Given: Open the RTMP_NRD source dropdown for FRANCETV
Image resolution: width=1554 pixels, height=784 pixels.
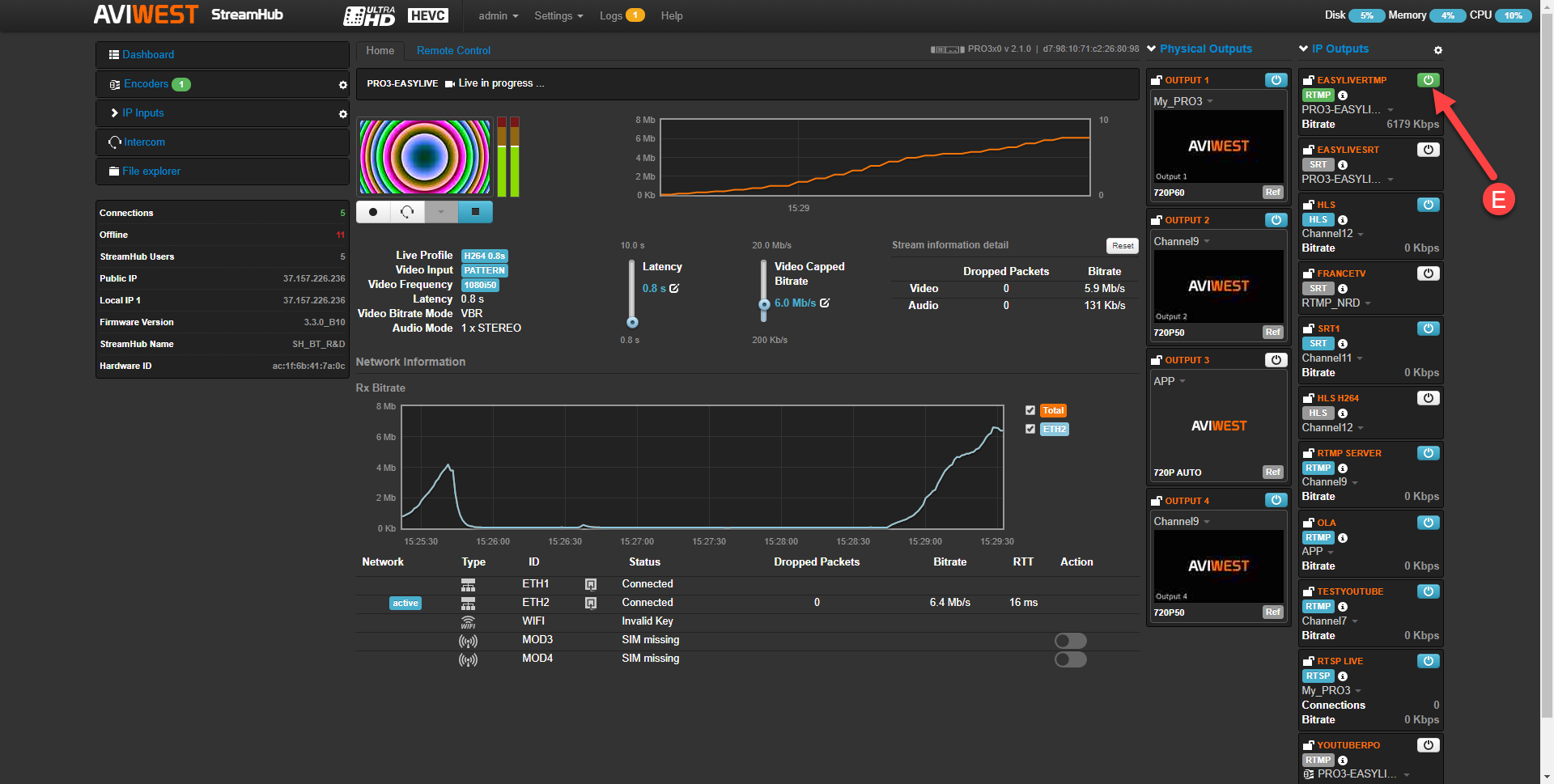Looking at the screenshot, I should [1335, 303].
